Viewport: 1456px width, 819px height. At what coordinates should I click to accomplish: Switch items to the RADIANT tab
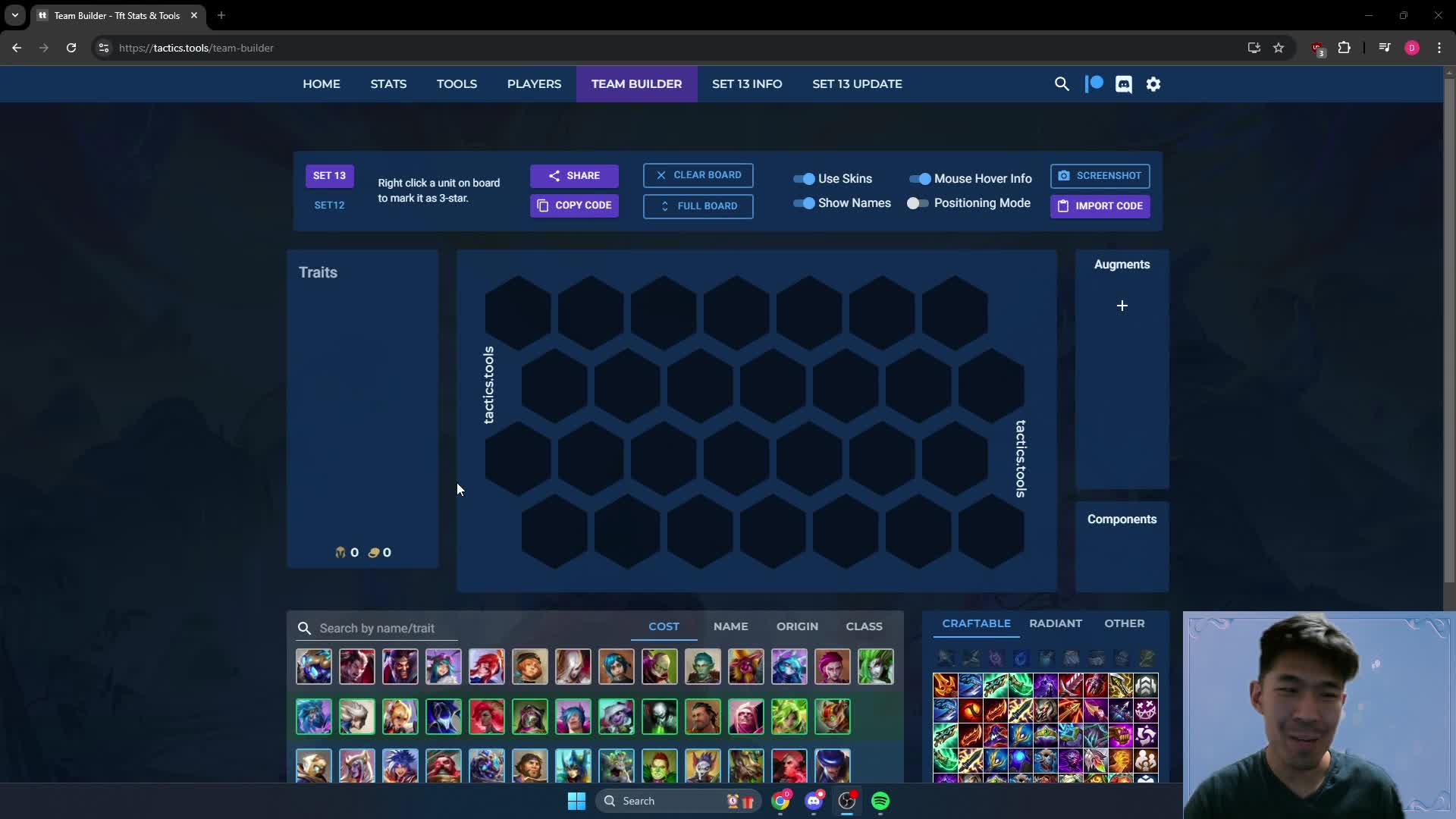coord(1056,623)
